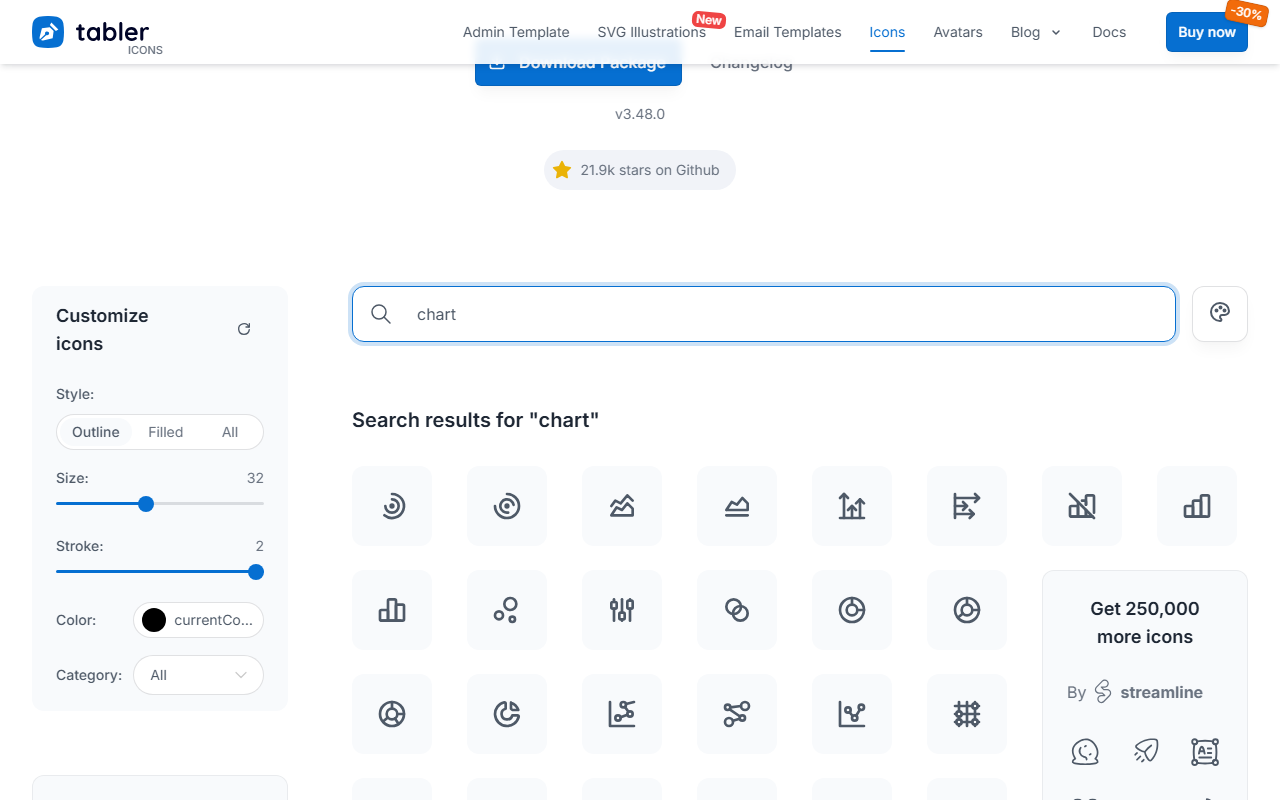
Task: Click the "Get 250,000 more icons" heading
Action: tap(1145, 623)
